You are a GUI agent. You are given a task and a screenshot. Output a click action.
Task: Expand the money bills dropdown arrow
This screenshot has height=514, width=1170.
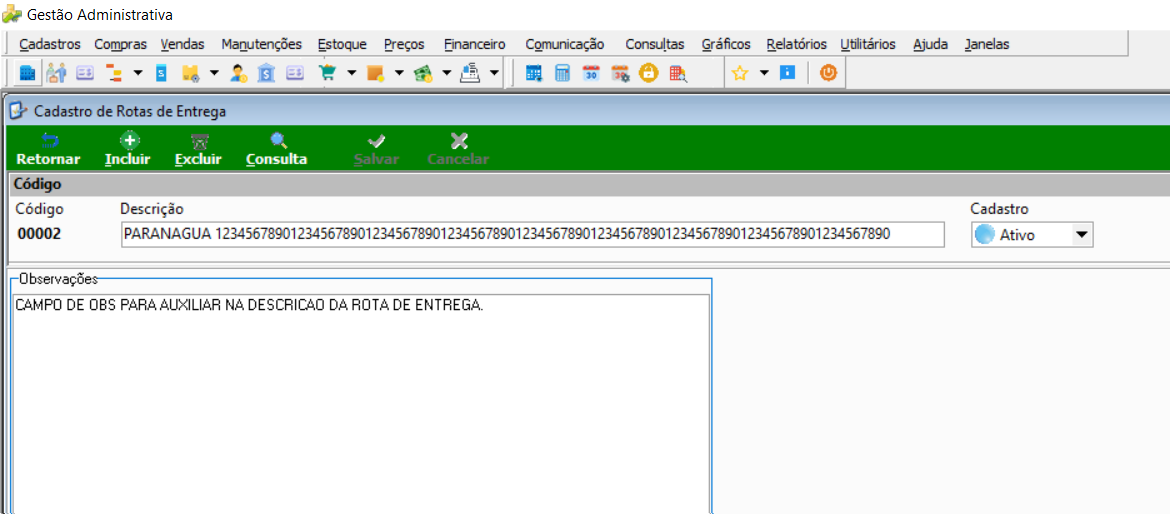[x=447, y=73]
